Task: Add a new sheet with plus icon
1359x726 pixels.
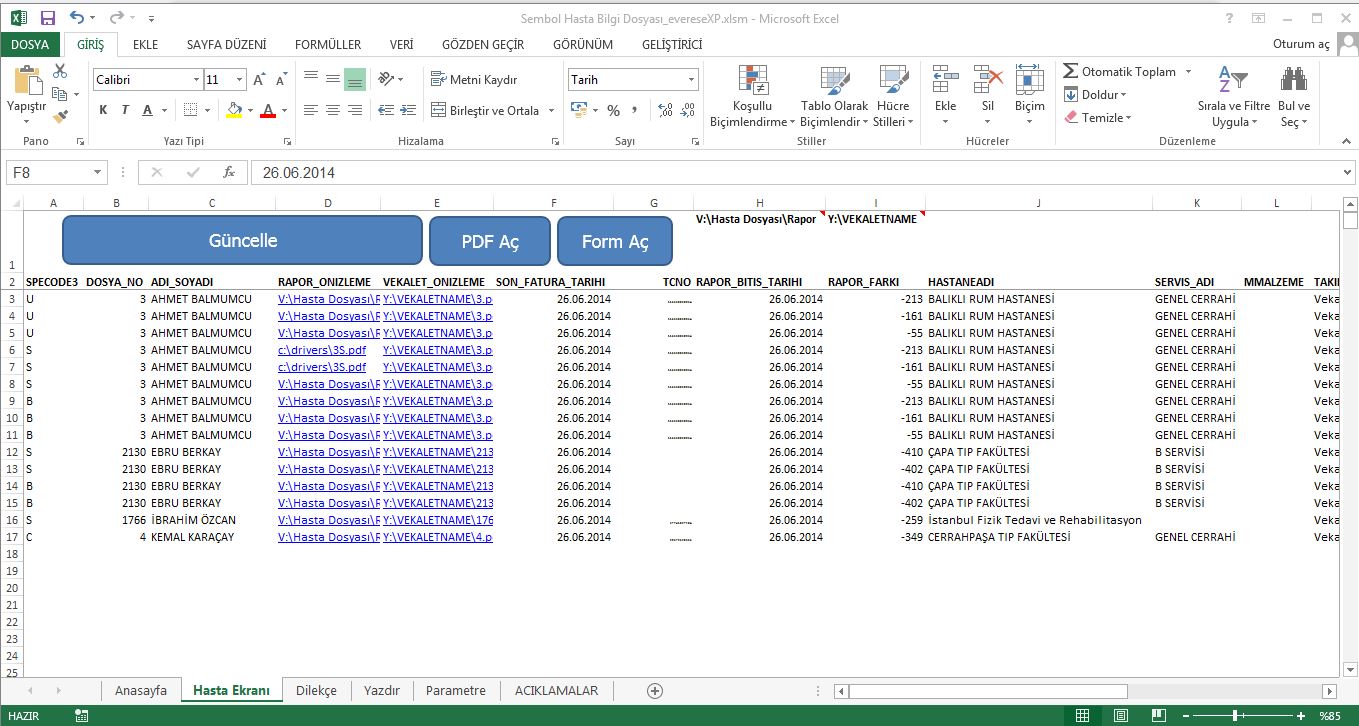Action: coord(655,690)
